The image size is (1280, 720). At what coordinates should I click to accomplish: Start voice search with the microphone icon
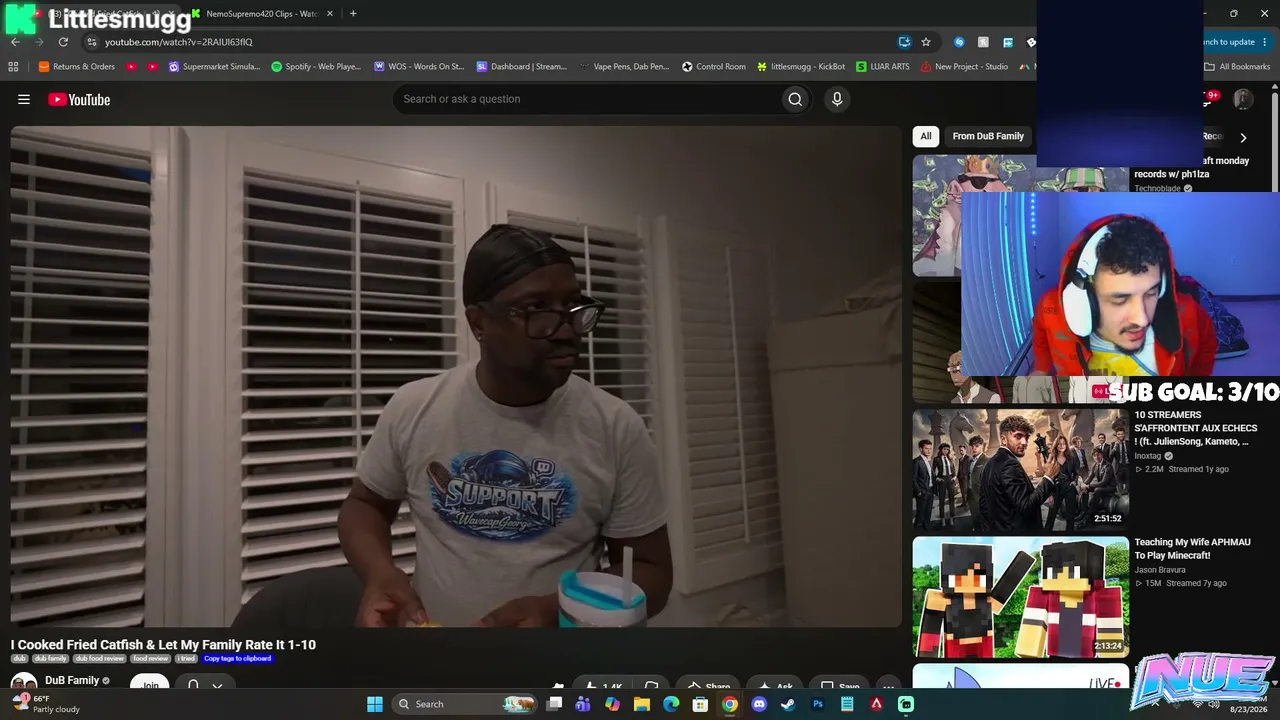click(837, 99)
